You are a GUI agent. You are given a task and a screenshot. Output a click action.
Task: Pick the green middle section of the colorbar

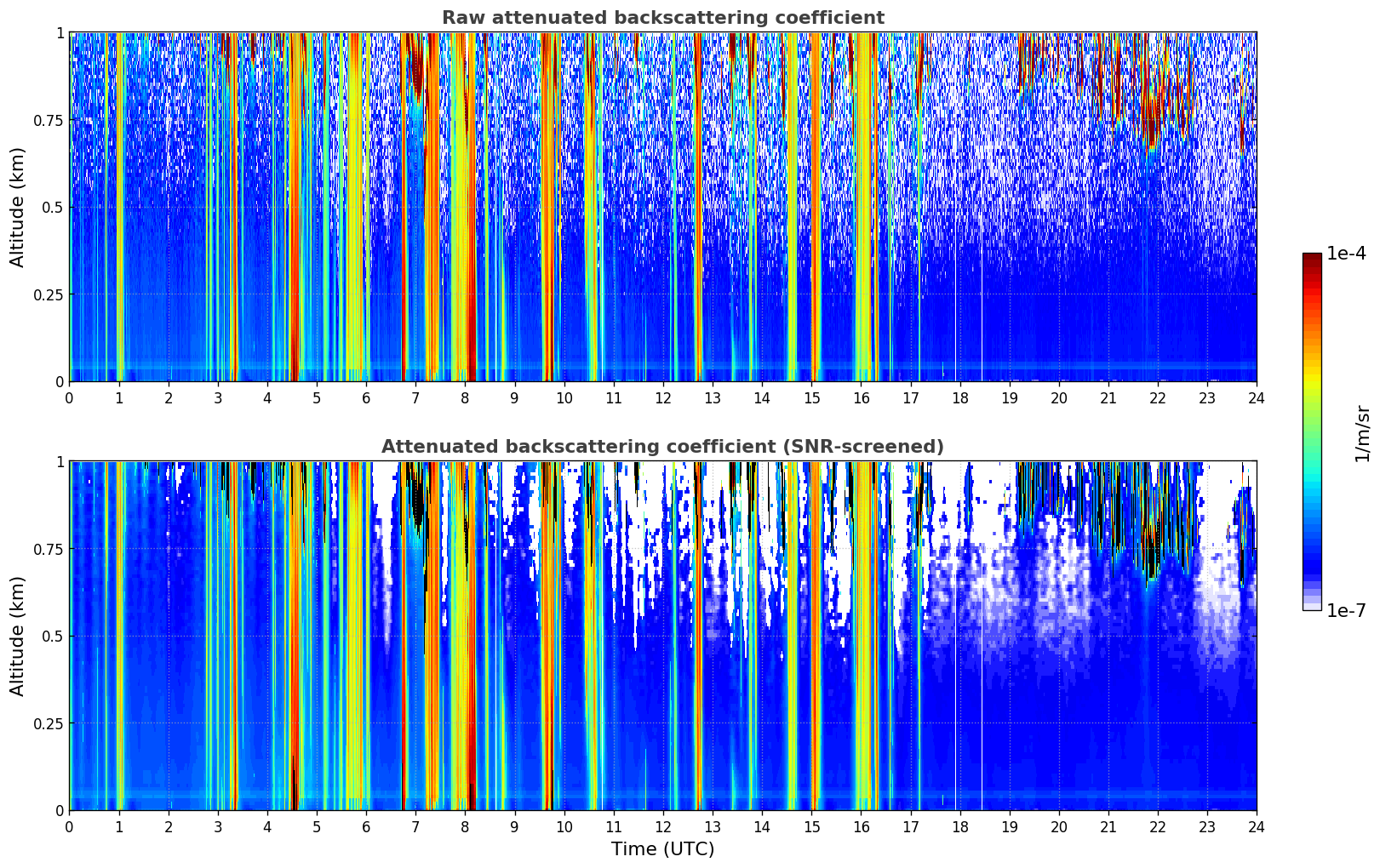(x=1312, y=425)
